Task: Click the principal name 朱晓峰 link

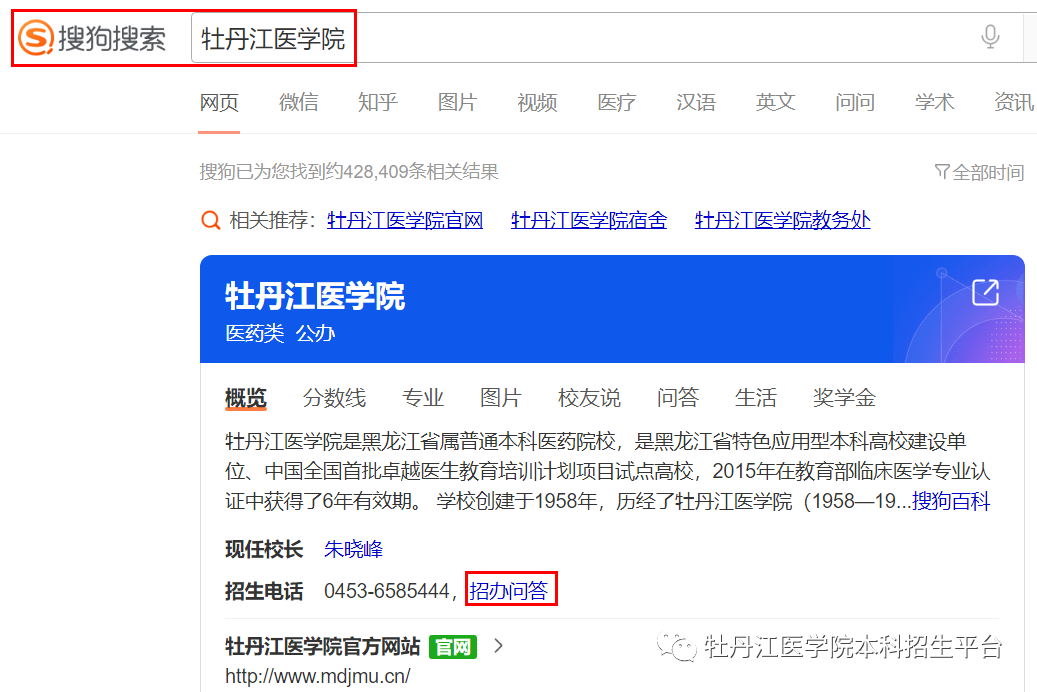Action: [353, 549]
